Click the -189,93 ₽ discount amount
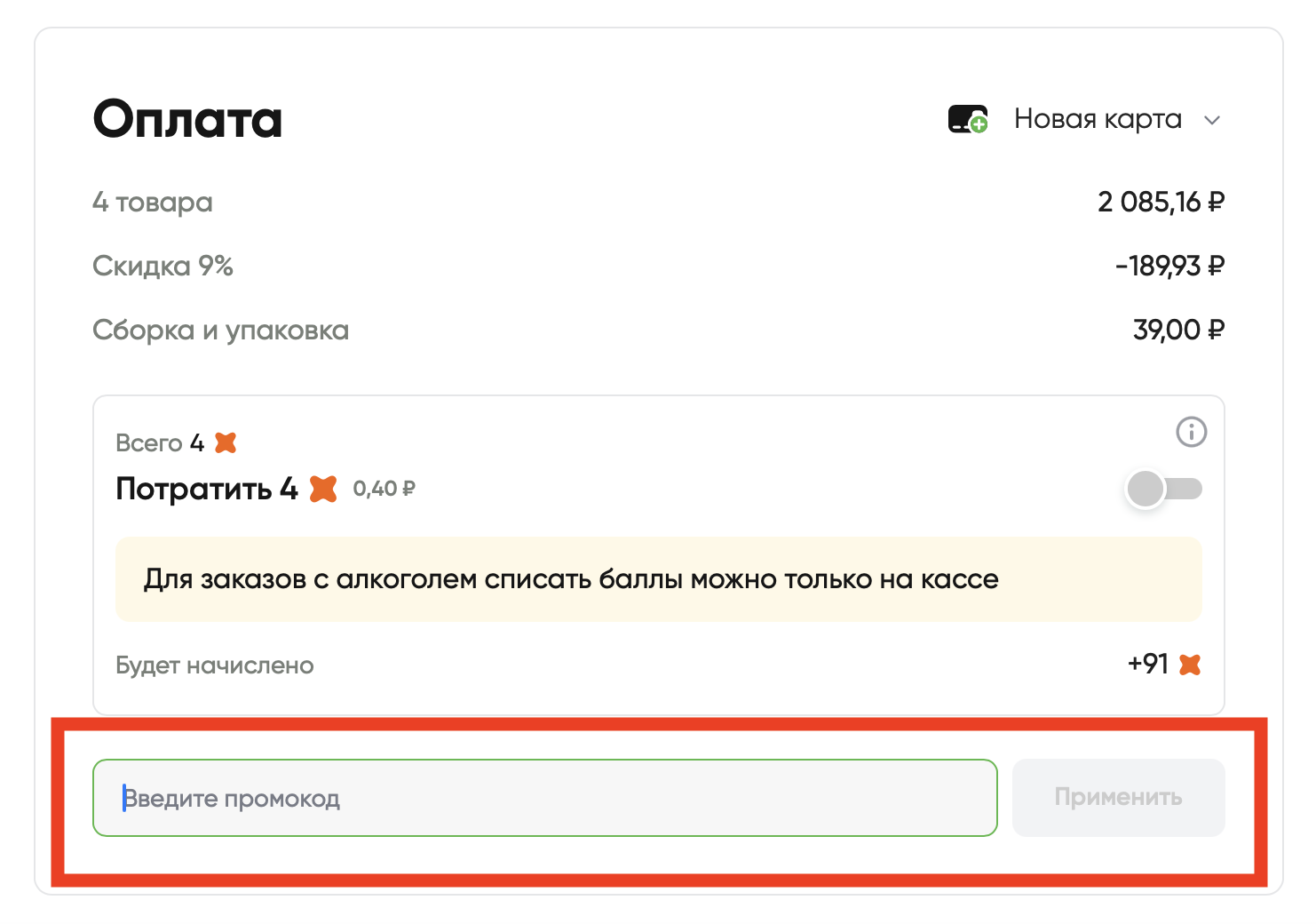The height and width of the screenshot is (924, 1316). pos(1169,266)
